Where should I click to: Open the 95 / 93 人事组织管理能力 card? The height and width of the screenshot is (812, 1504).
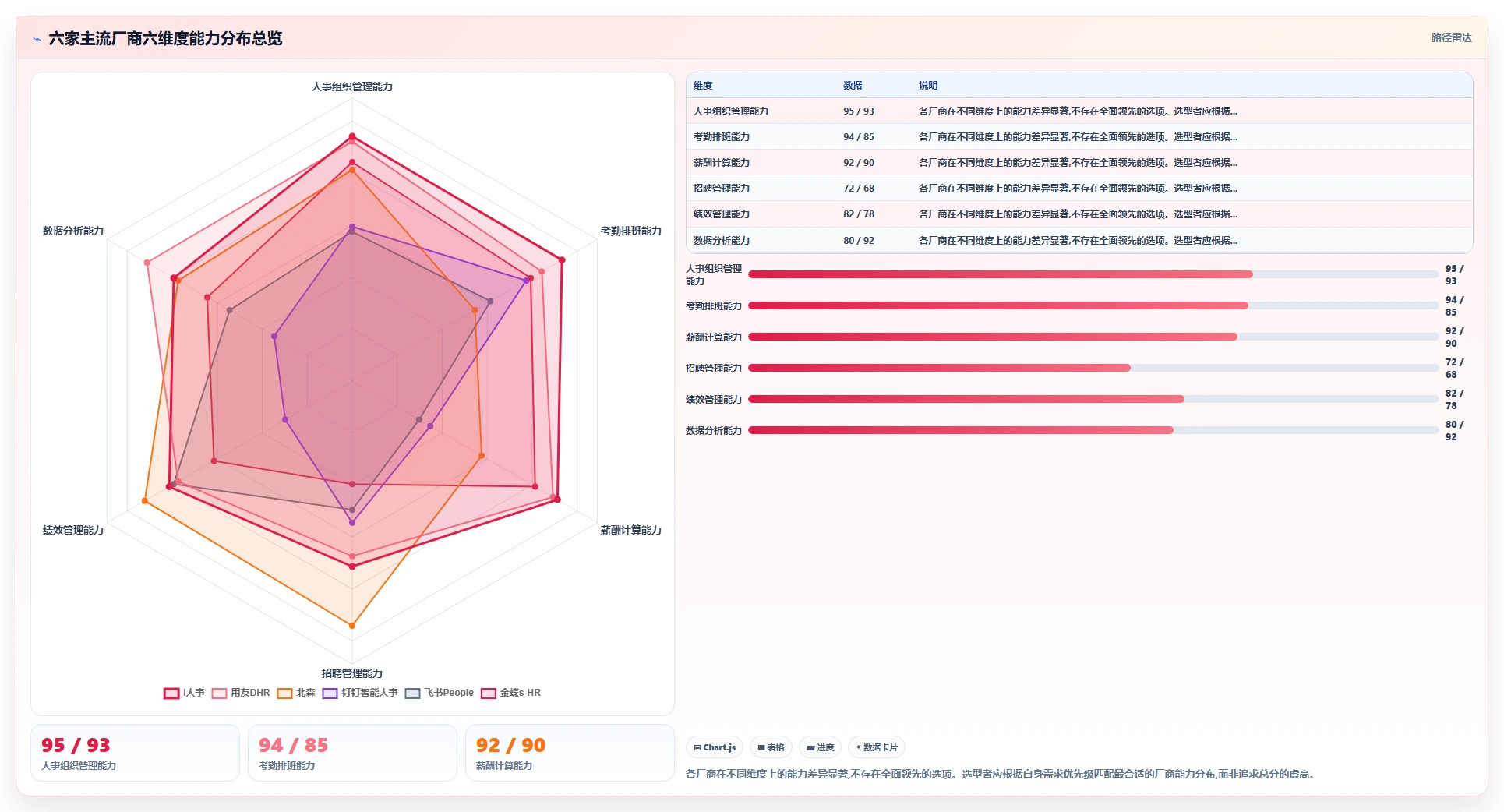135,753
